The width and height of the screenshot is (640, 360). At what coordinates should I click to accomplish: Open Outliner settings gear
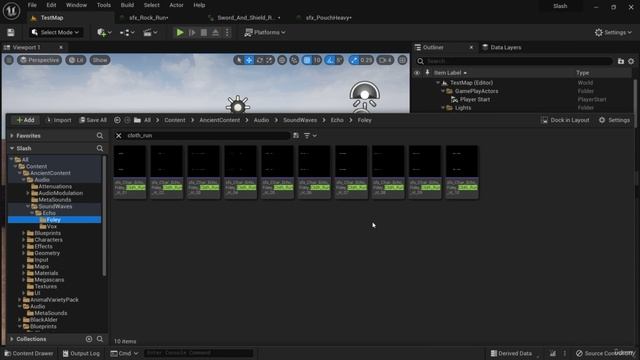tap(631, 61)
